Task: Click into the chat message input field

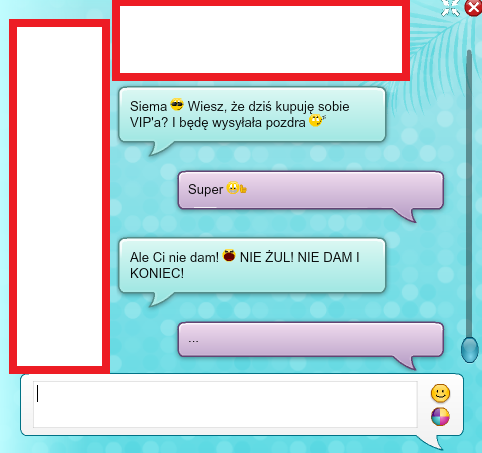Action: pos(225,404)
